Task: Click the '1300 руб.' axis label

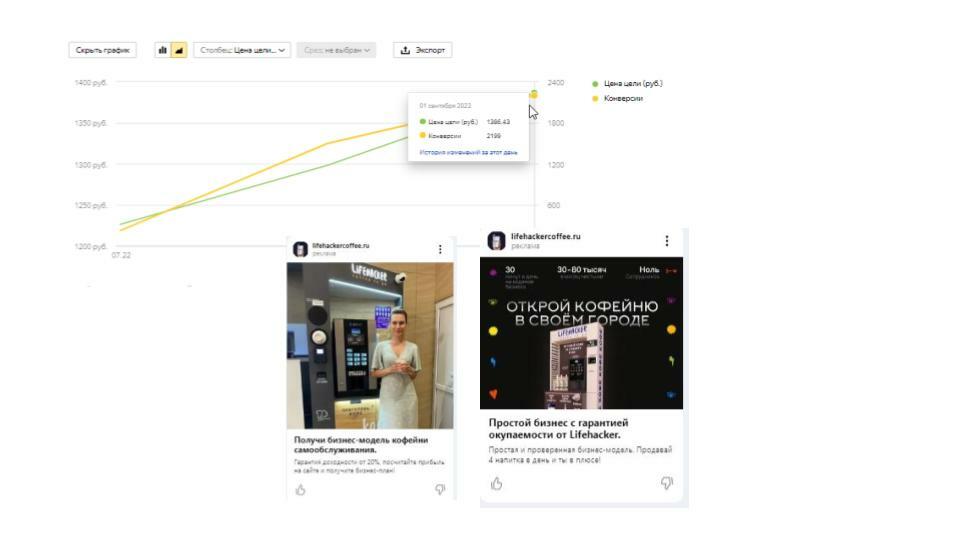Action: (91, 165)
